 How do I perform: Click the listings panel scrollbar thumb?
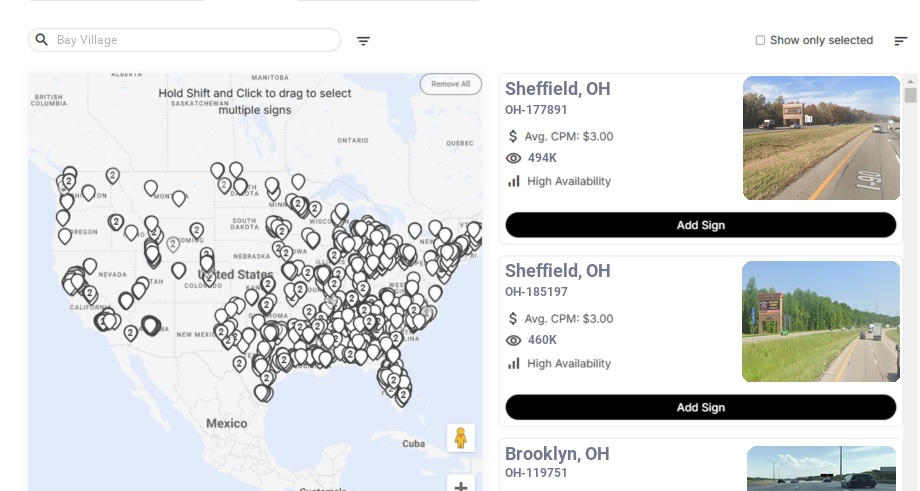click(910, 95)
